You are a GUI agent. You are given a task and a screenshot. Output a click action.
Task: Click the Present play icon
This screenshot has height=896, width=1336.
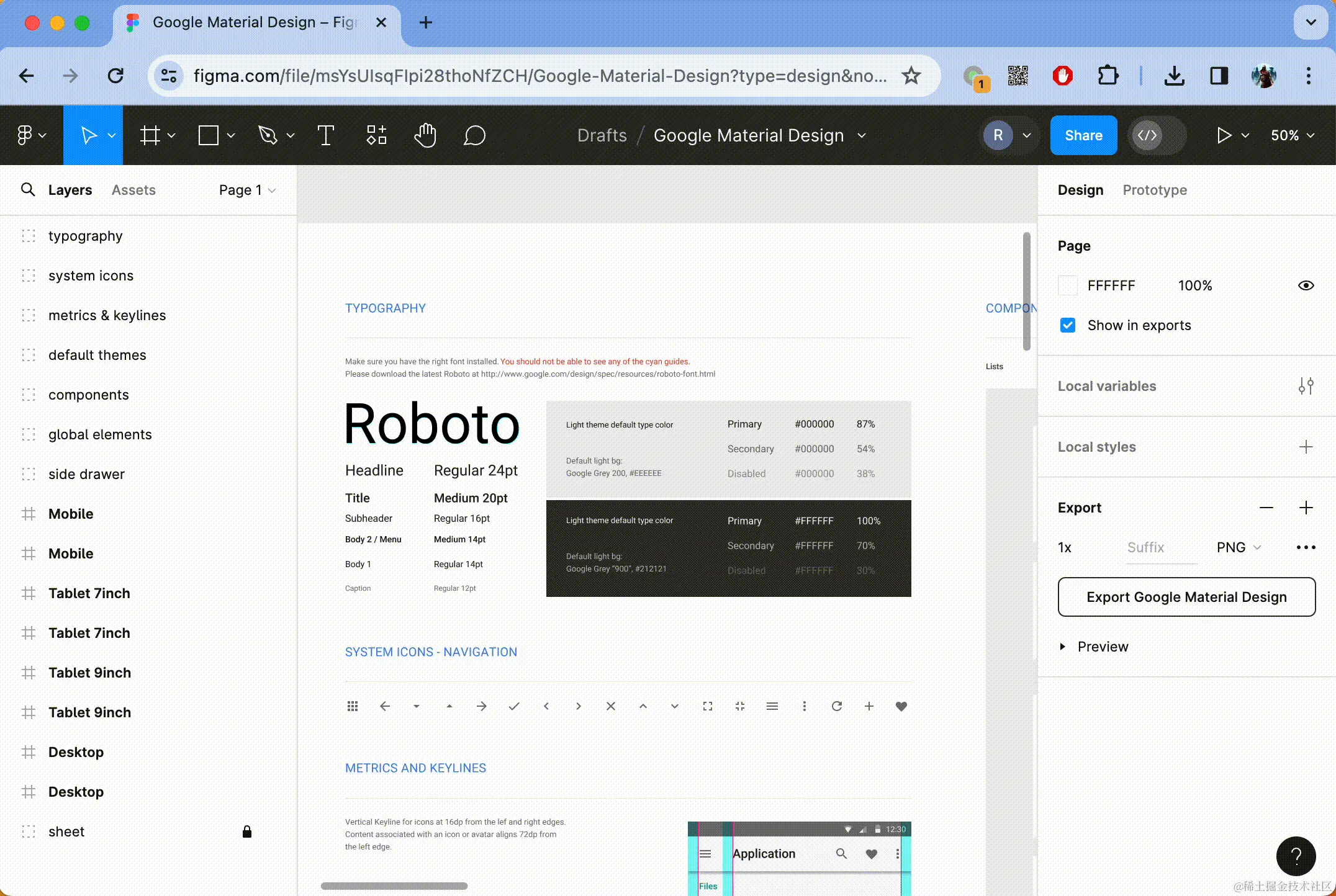pos(1224,135)
